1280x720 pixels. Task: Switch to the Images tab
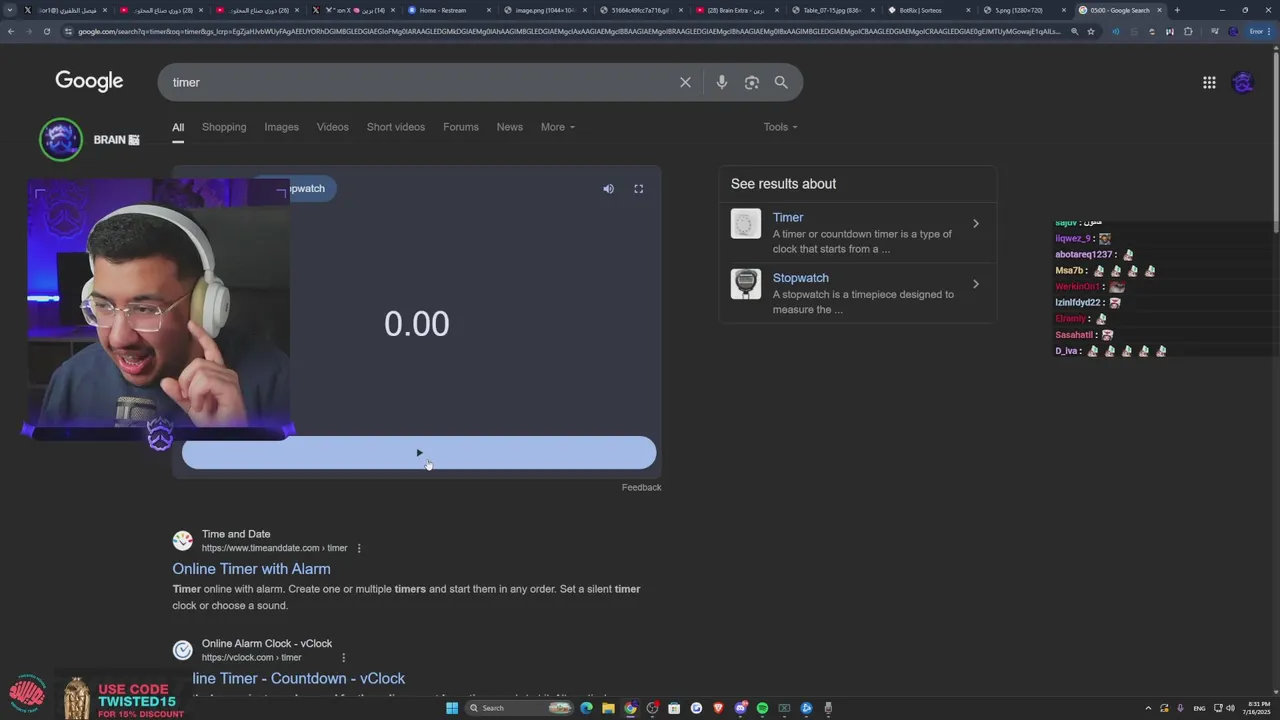(x=281, y=127)
